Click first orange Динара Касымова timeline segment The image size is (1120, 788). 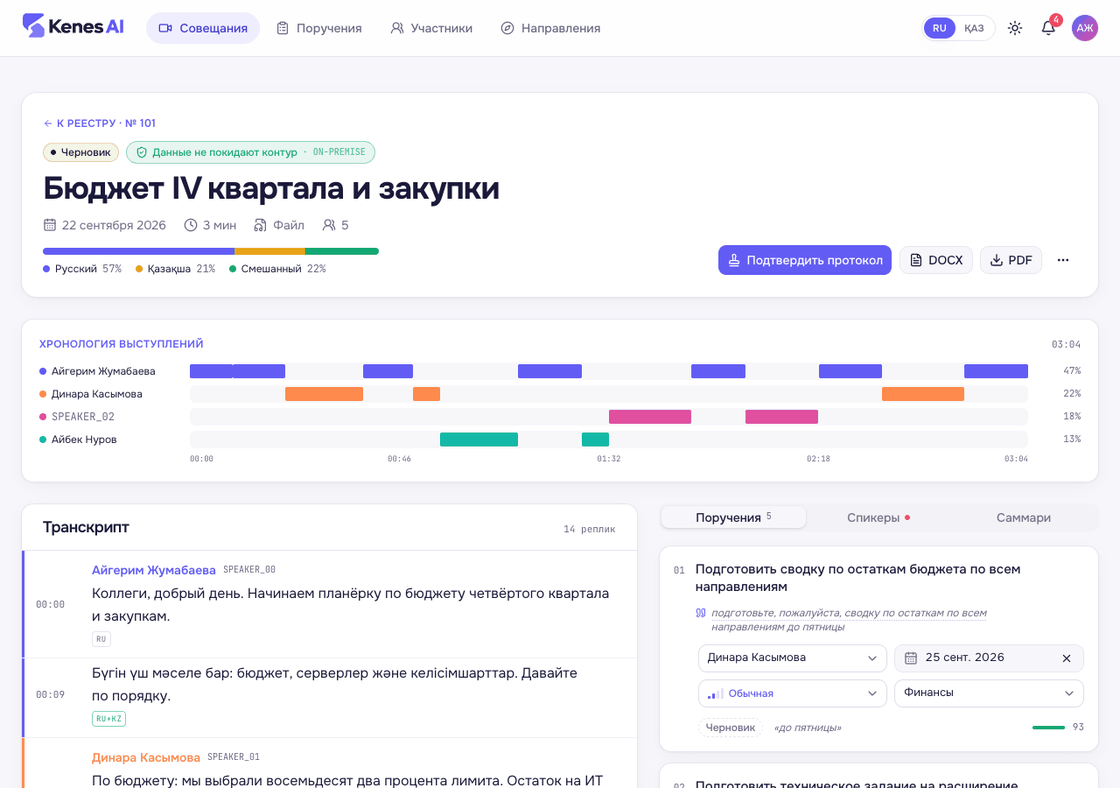(324, 394)
